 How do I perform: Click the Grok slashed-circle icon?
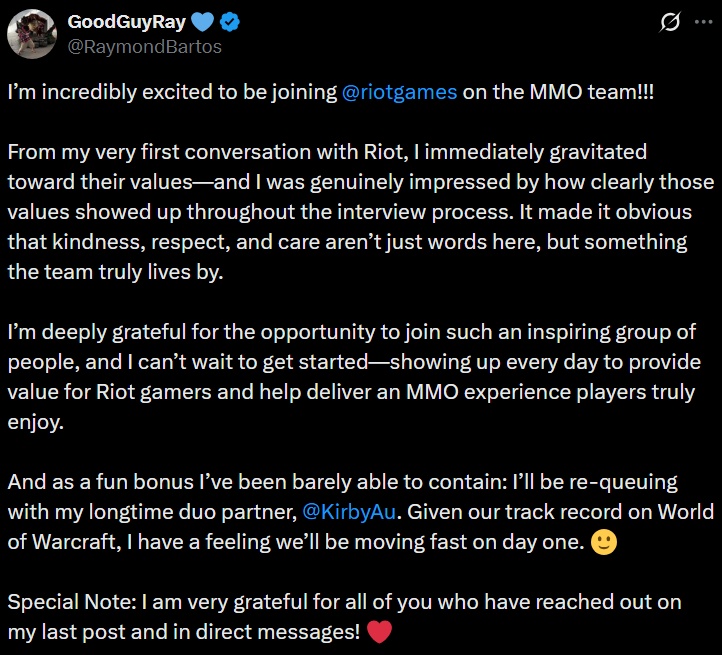672,23
